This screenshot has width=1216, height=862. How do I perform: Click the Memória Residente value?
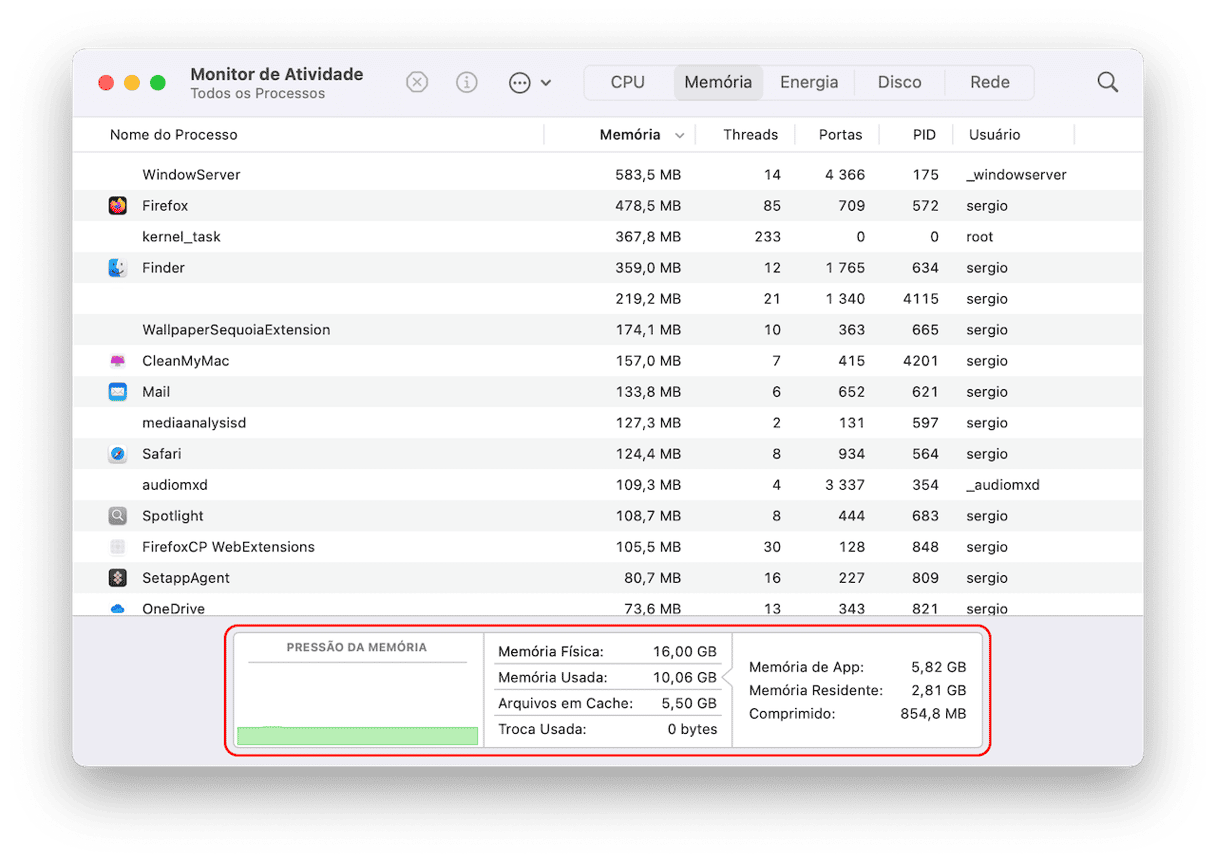(939, 691)
